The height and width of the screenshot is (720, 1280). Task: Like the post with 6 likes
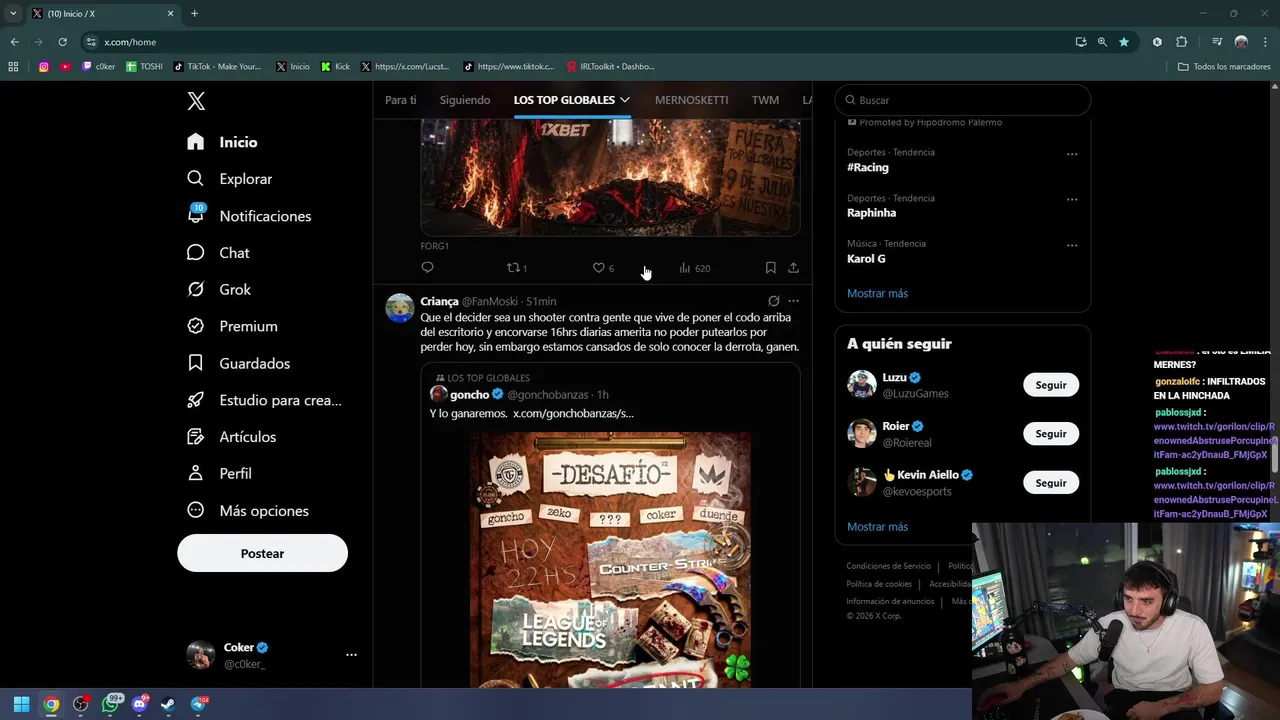tap(603, 267)
